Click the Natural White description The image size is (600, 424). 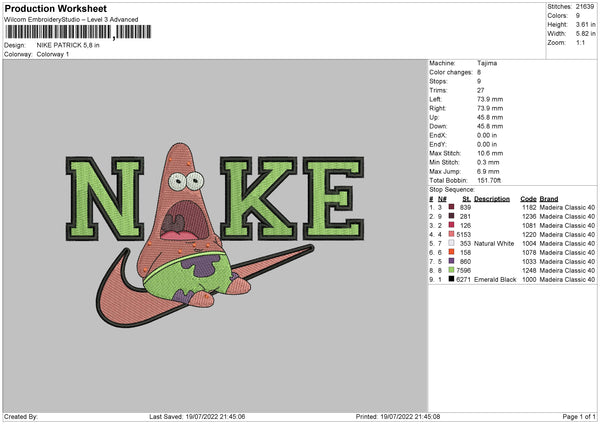(494, 243)
